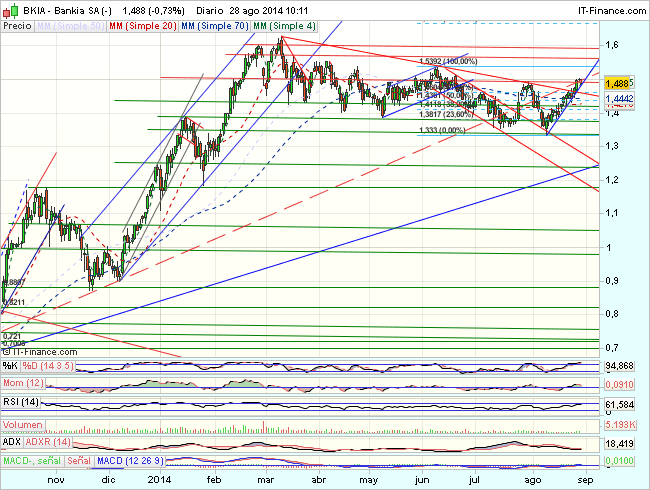Image resolution: width=650 pixels, height=490 pixels.
Task: Click the IT-Finance.com link at top right
Action: (612, 11)
